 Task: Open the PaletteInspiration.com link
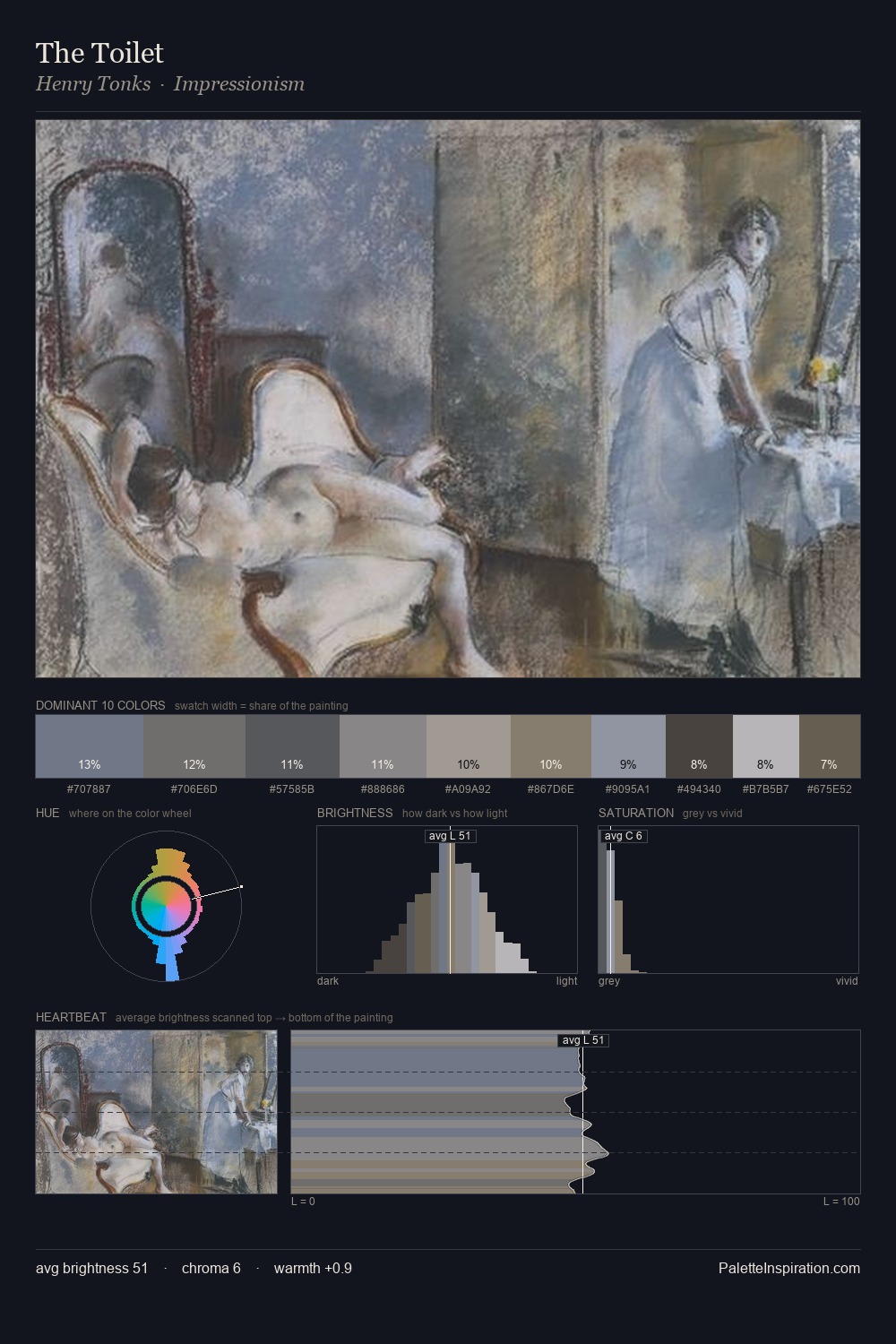pos(789,1268)
